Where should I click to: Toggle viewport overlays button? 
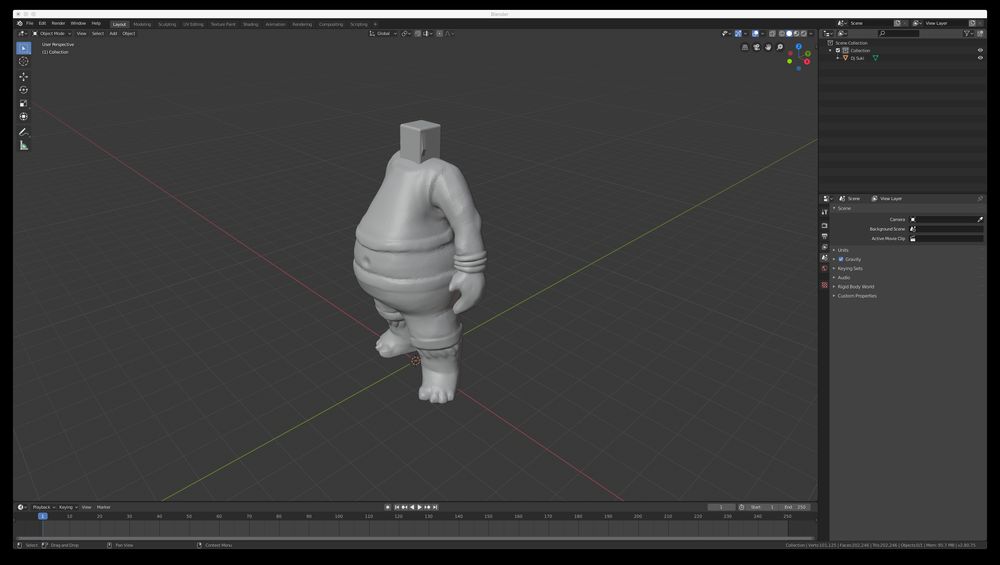tap(756, 34)
